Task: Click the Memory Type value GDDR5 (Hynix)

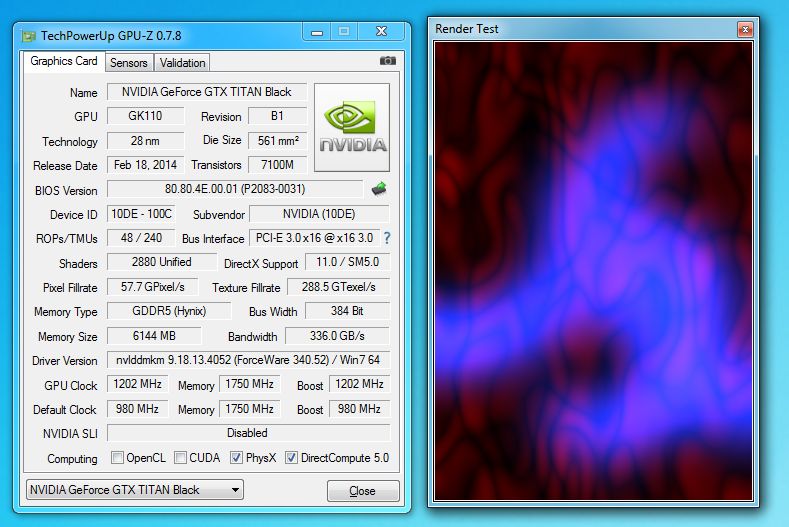Action: tap(169, 311)
